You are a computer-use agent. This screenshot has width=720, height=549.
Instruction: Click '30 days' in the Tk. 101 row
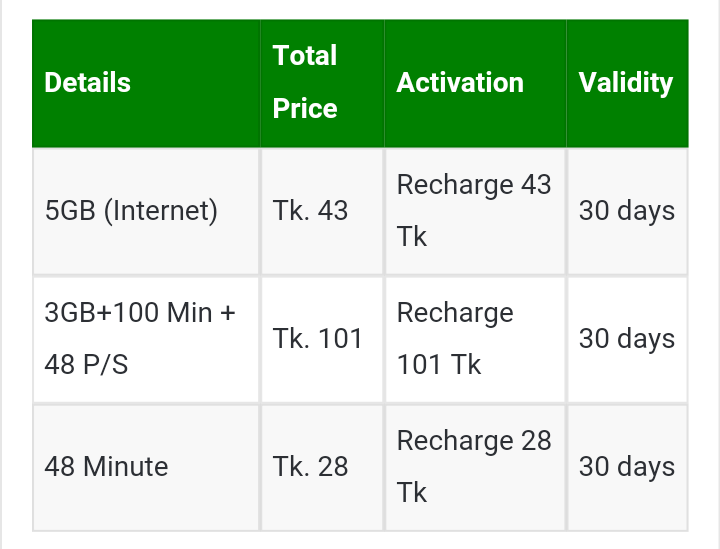tap(627, 339)
